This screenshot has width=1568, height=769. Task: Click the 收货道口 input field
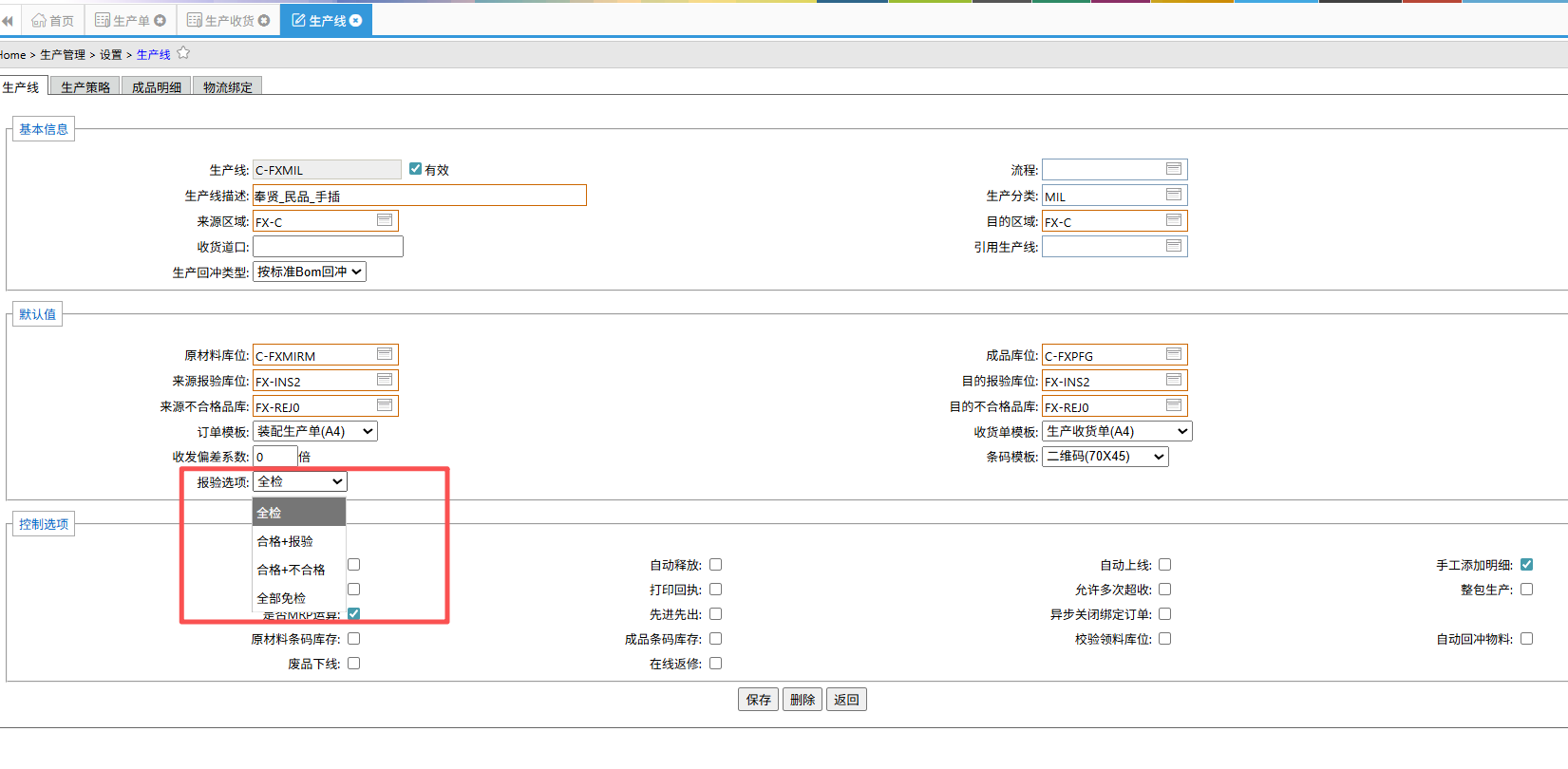[328, 247]
